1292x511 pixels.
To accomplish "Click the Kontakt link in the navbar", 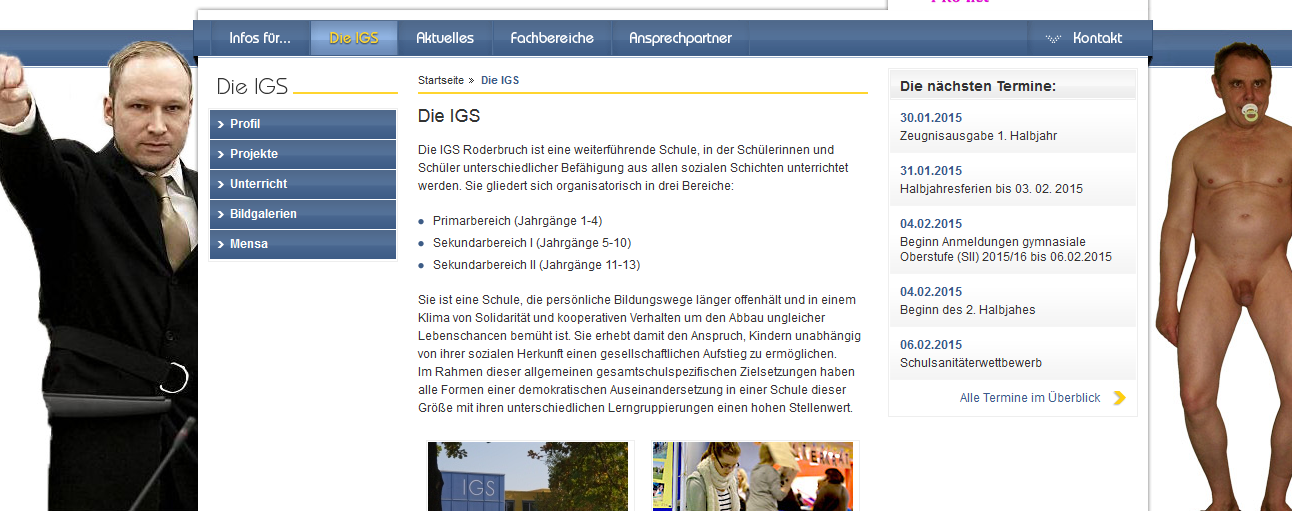I will coord(1097,38).
